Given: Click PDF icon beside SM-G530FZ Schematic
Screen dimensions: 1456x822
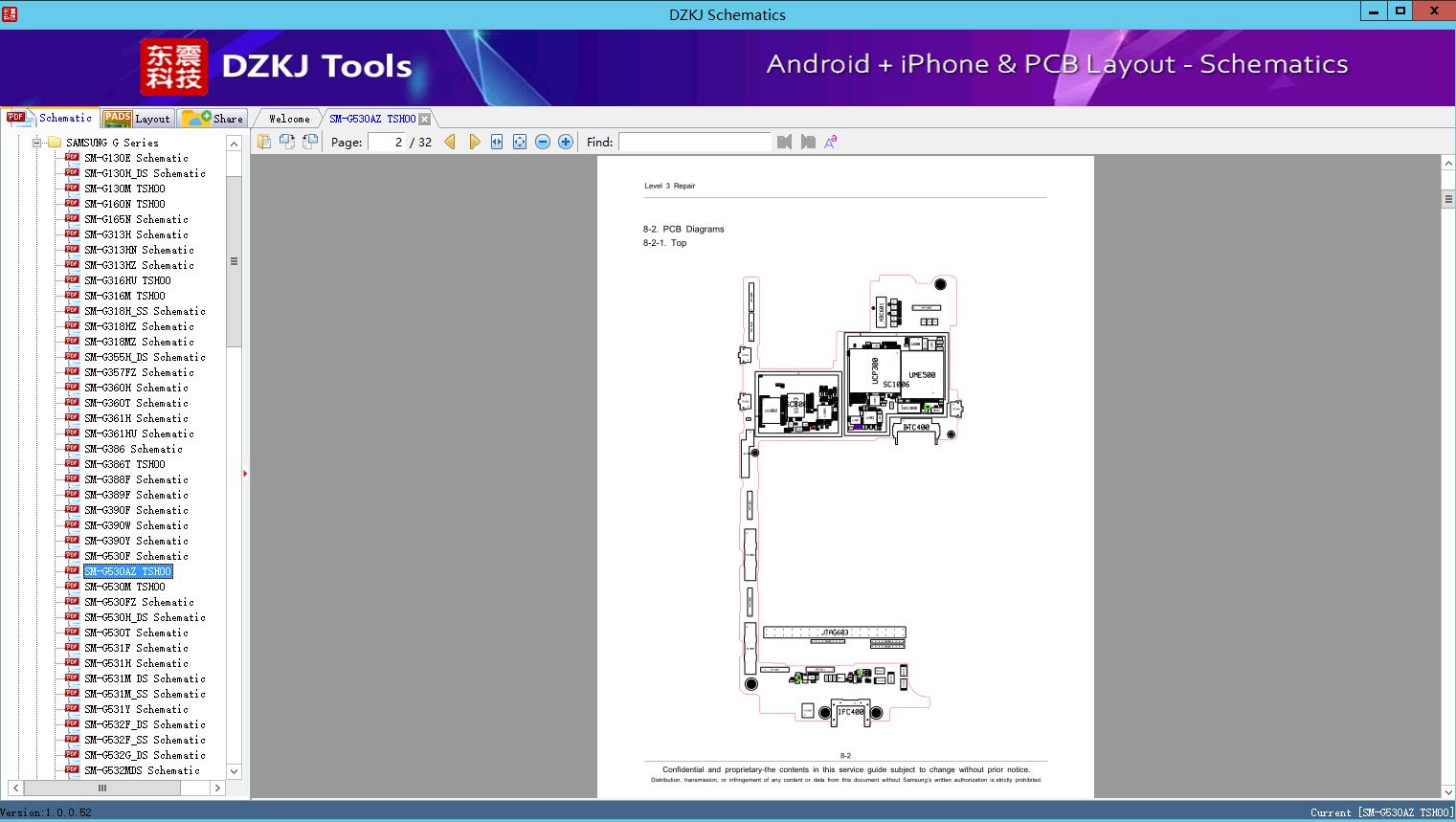Looking at the screenshot, I should tap(72, 602).
